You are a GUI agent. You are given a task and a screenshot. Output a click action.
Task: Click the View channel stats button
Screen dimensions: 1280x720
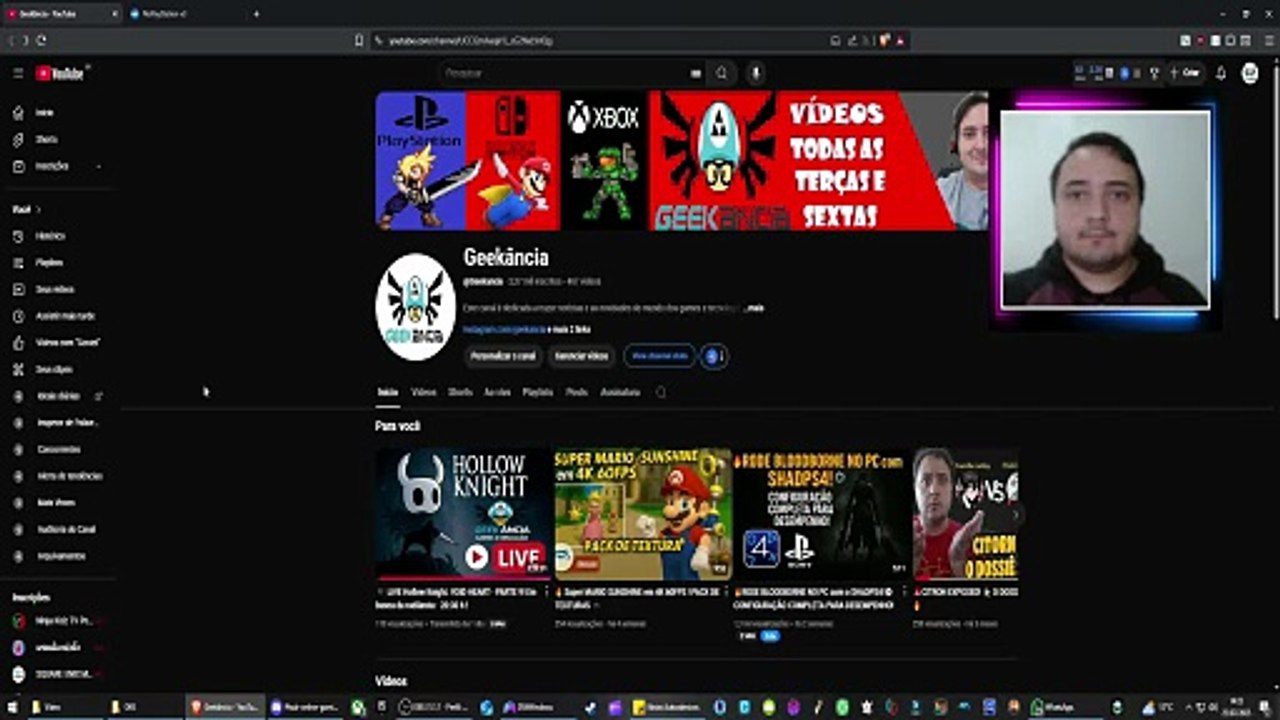[x=659, y=356]
